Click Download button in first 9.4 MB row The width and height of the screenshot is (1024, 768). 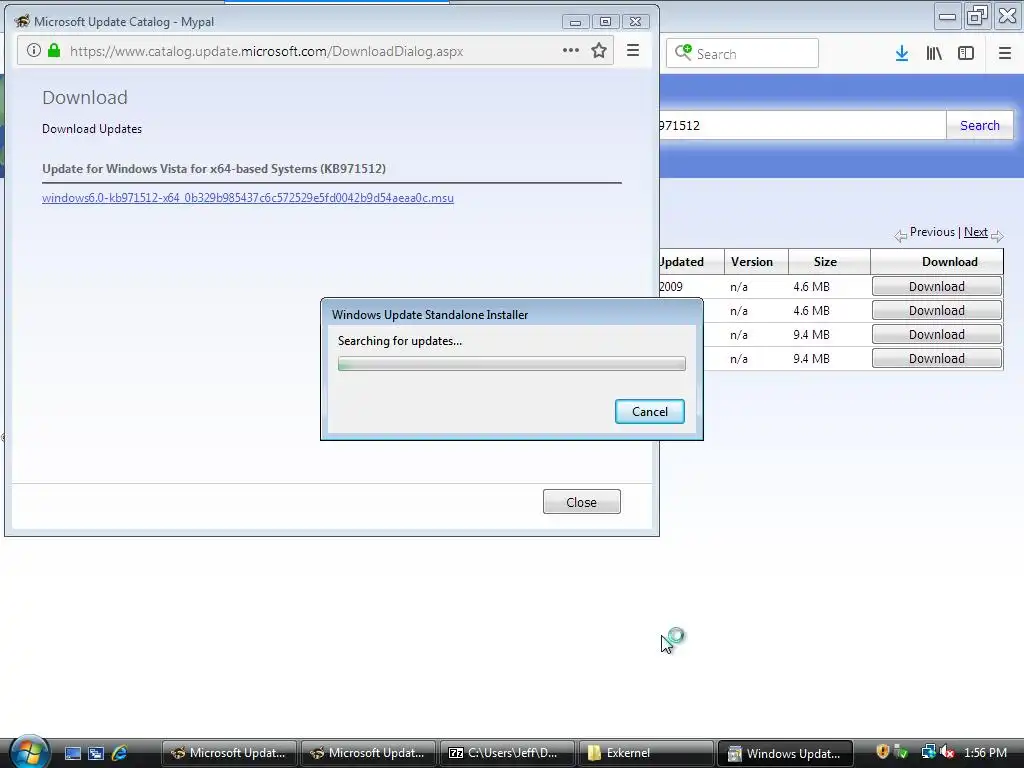coord(936,334)
